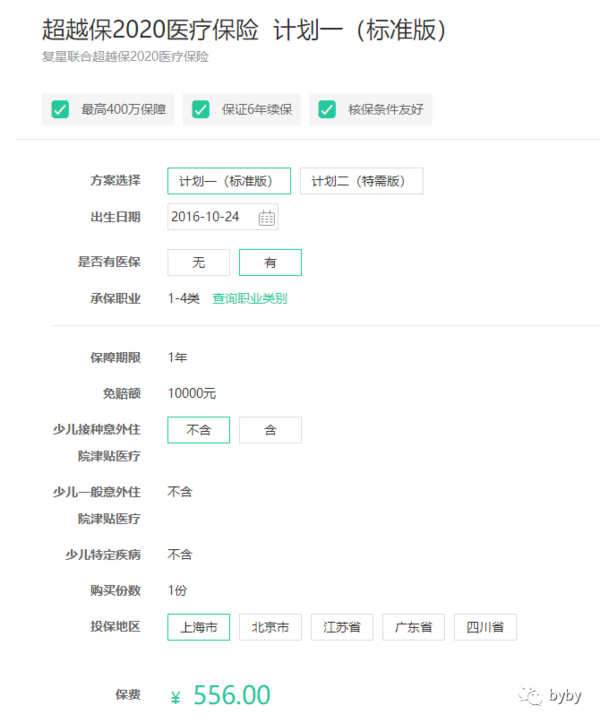The image size is (600, 723).
Task: Select 计划一（标准版）plan option
Action: click(x=229, y=181)
